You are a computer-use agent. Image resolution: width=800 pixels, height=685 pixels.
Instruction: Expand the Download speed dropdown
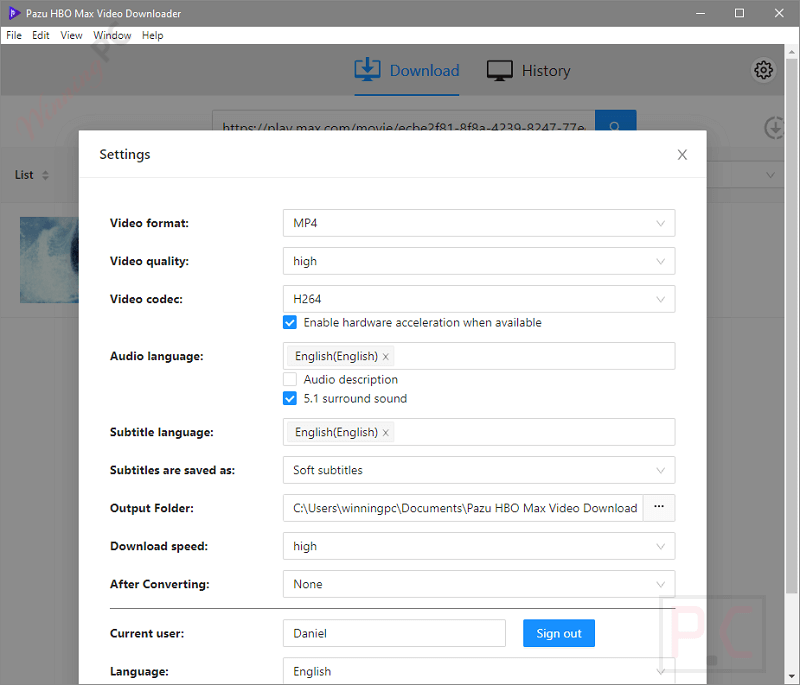click(x=479, y=546)
